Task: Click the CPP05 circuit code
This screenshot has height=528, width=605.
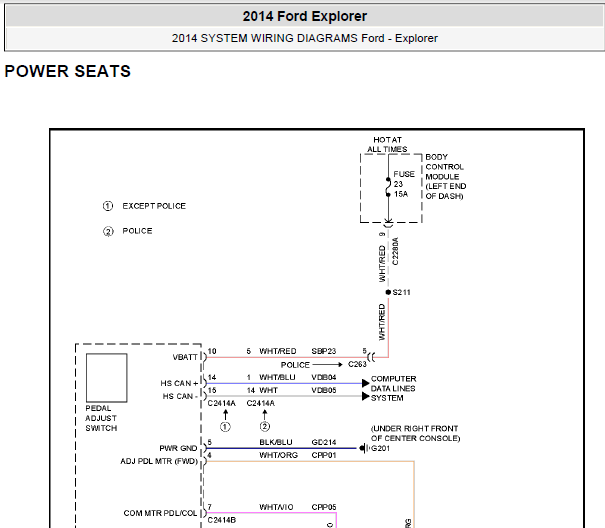Action: [x=324, y=507]
